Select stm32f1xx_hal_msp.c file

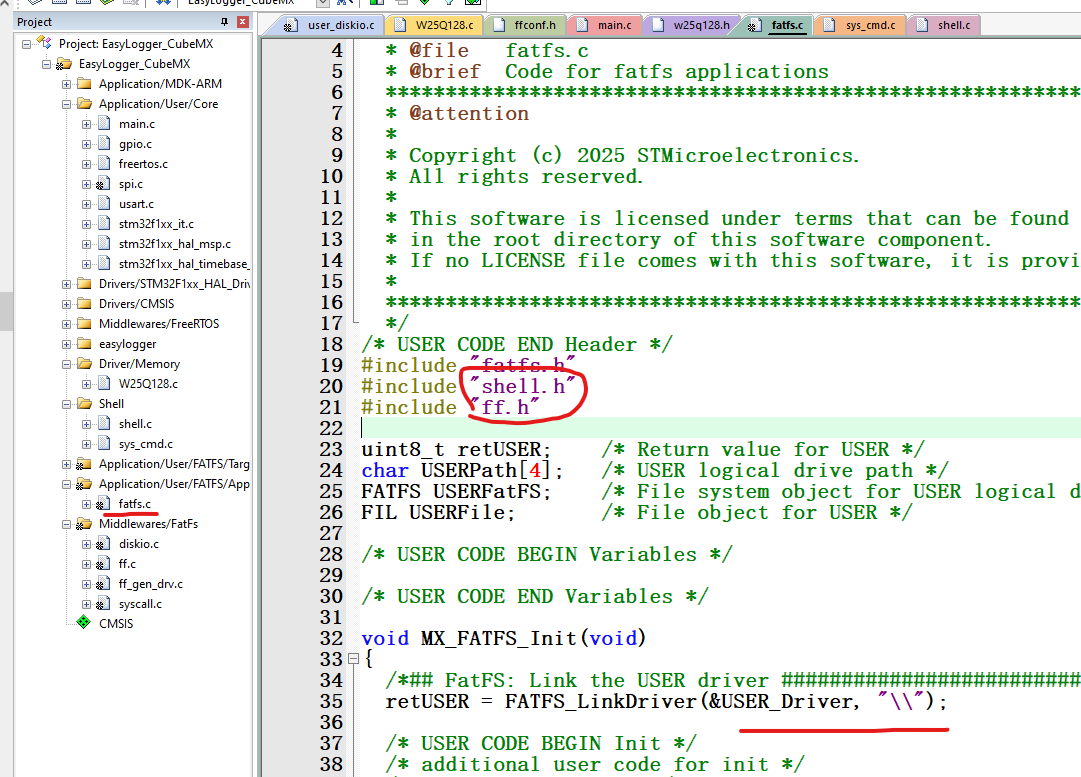[x=174, y=244]
